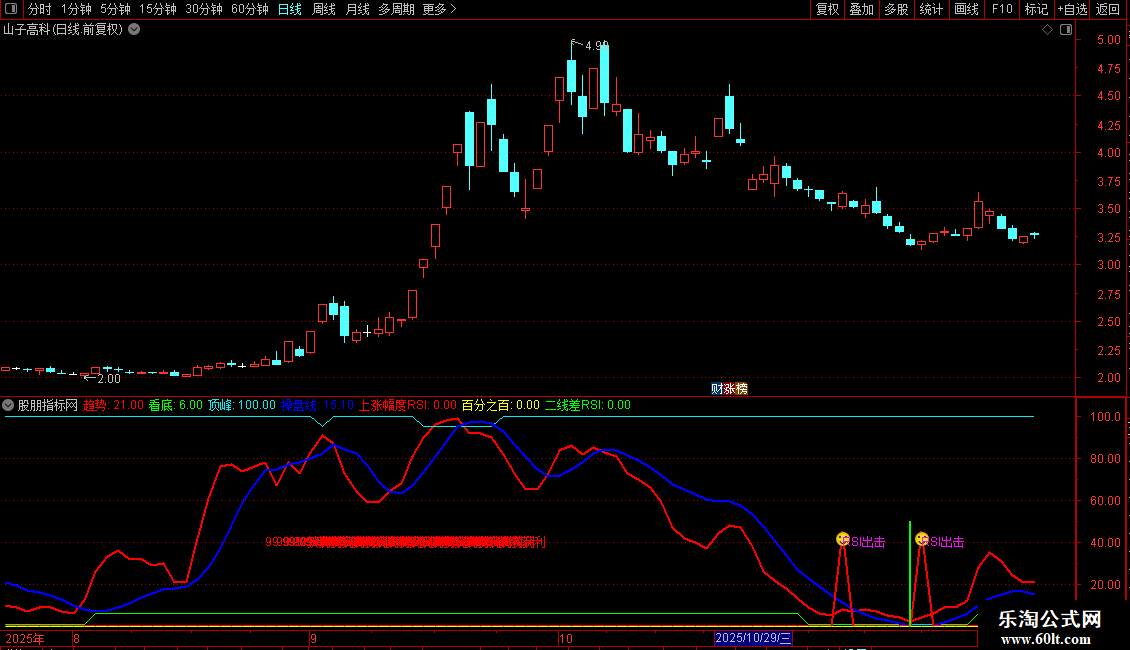The width and height of the screenshot is (1130, 650).
Task: Open the 股朋指标网 indicator dropdown circle
Action: click(8, 405)
